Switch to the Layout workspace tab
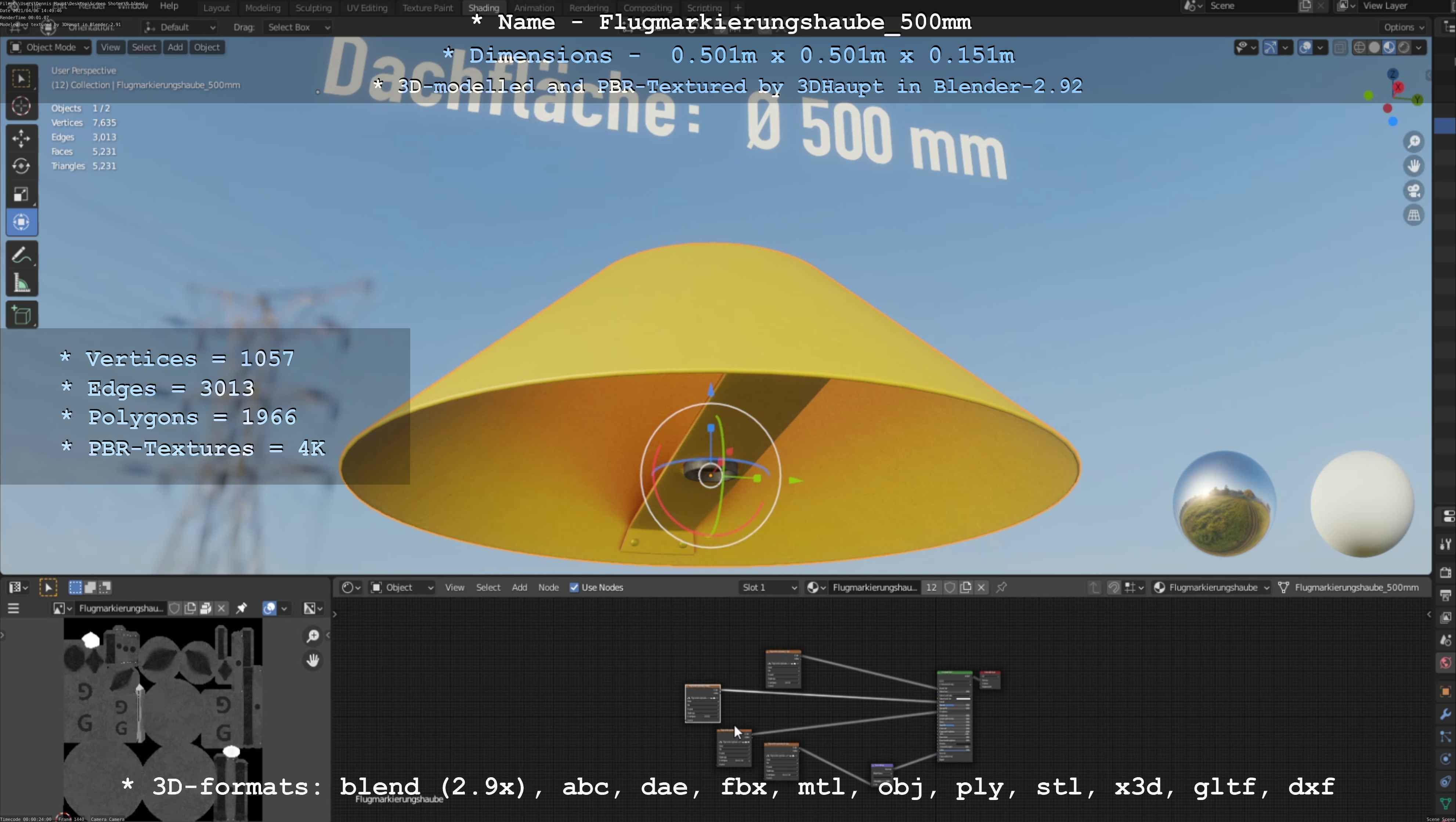The width and height of the screenshot is (1456, 822). coord(217,8)
